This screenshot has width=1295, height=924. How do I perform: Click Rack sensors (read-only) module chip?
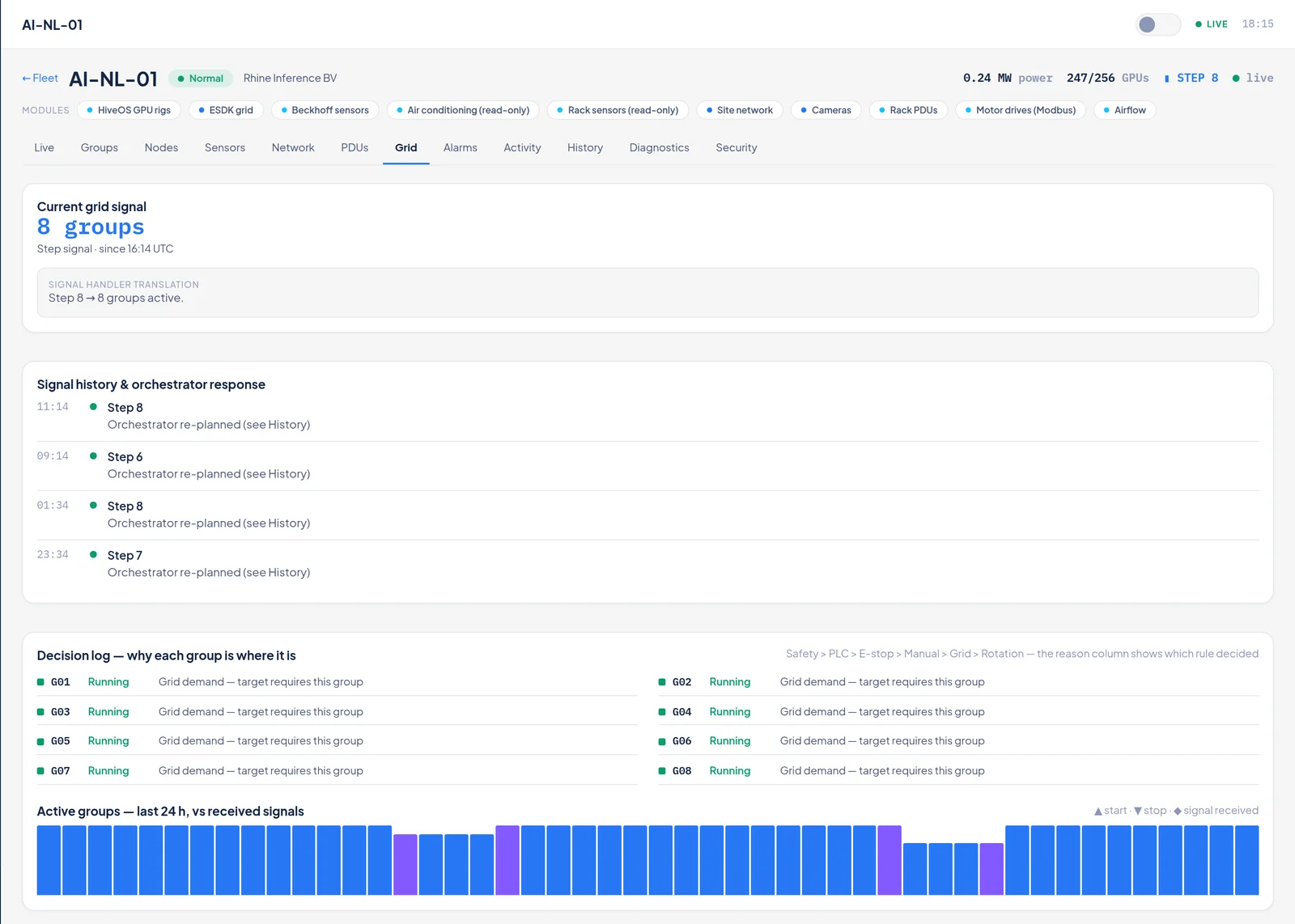coord(618,110)
